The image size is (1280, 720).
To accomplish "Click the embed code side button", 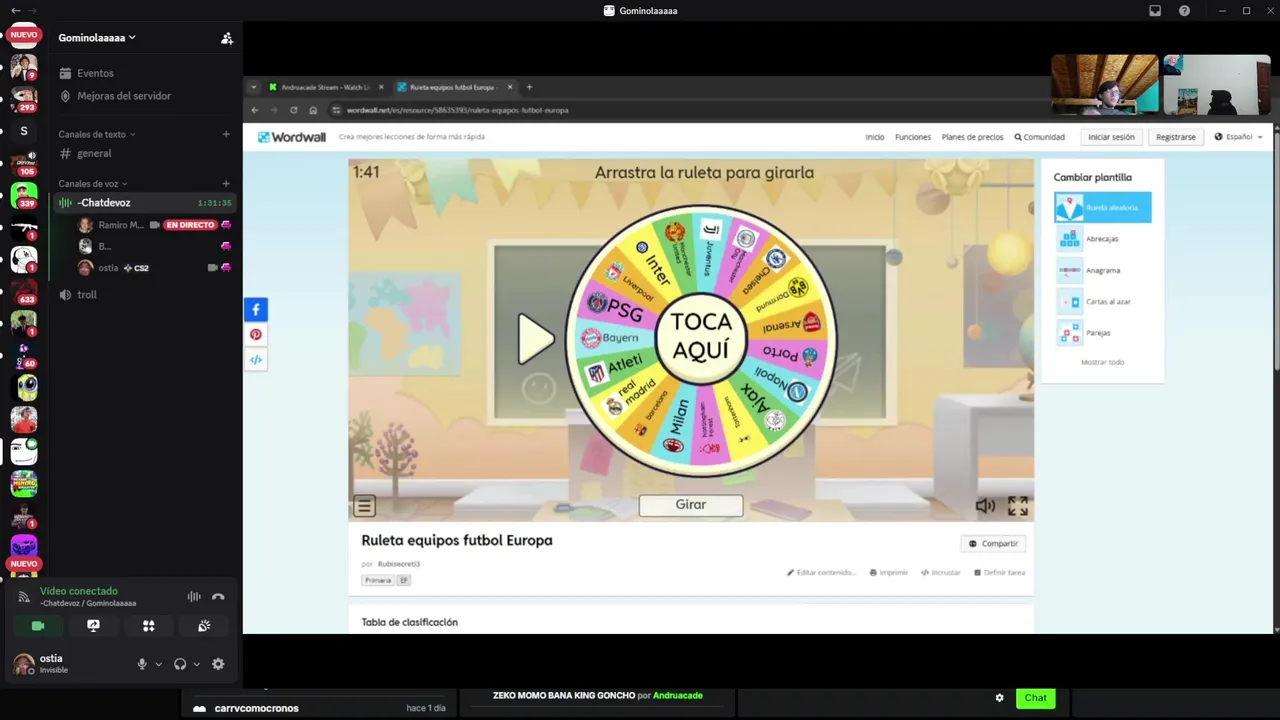I will (256, 360).
